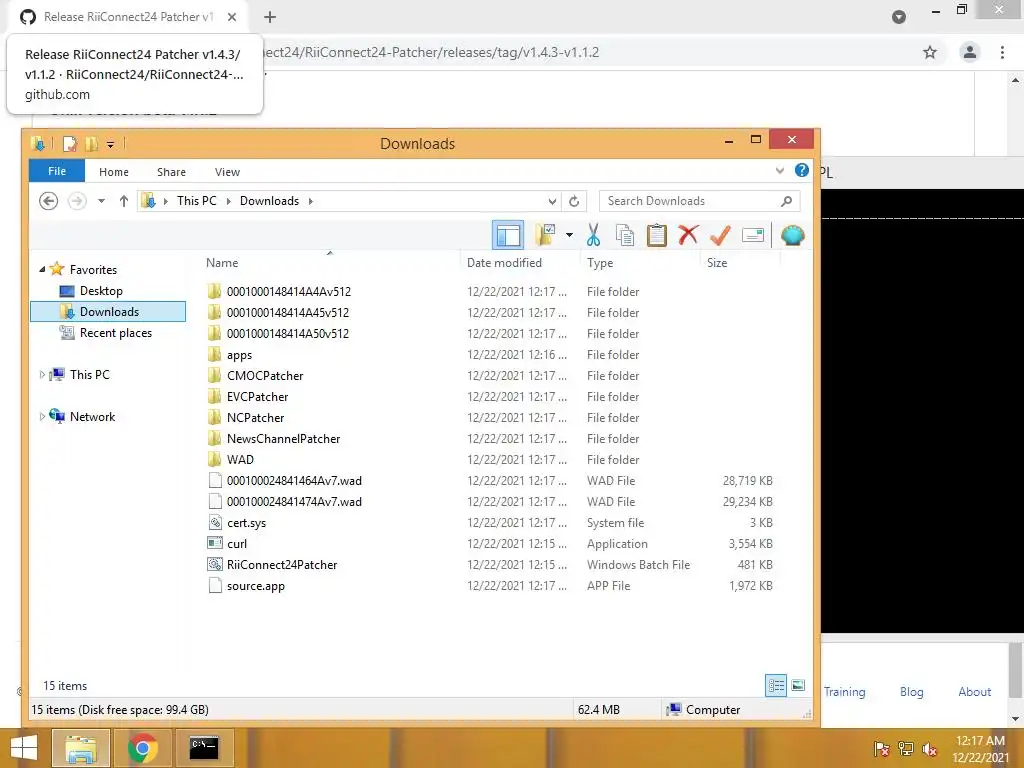Click the Forward arrow in Explorer

coord(77,201)
